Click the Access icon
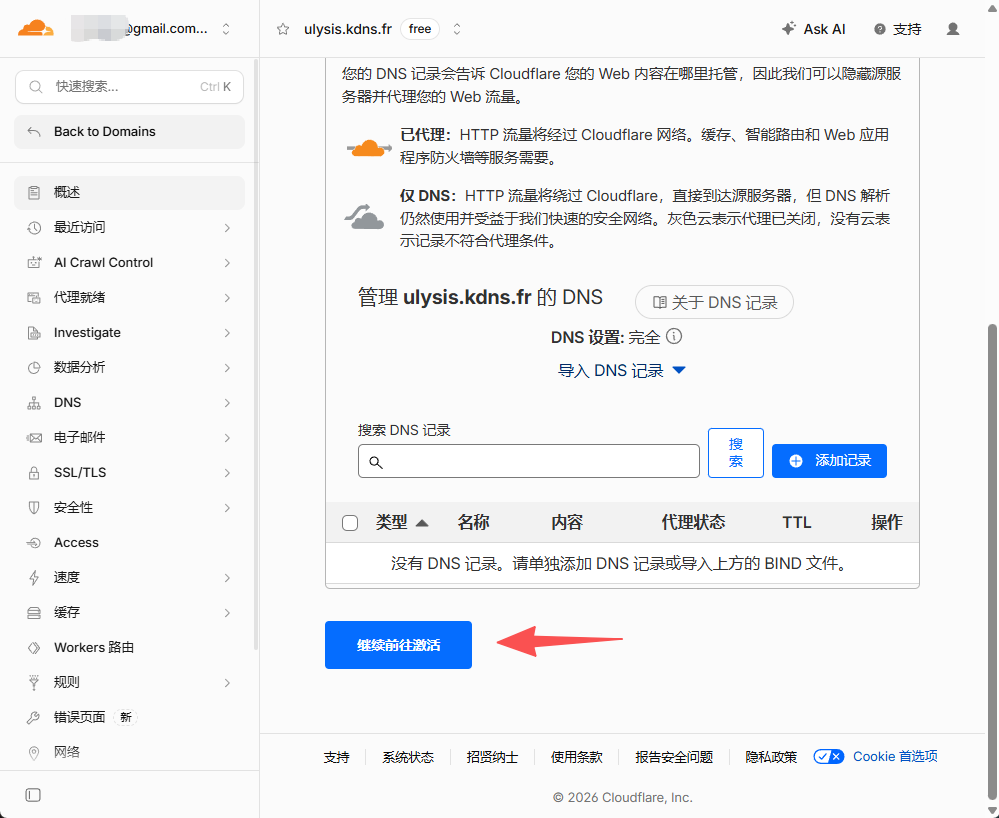The image size is (999, 818). click(34, 543)
